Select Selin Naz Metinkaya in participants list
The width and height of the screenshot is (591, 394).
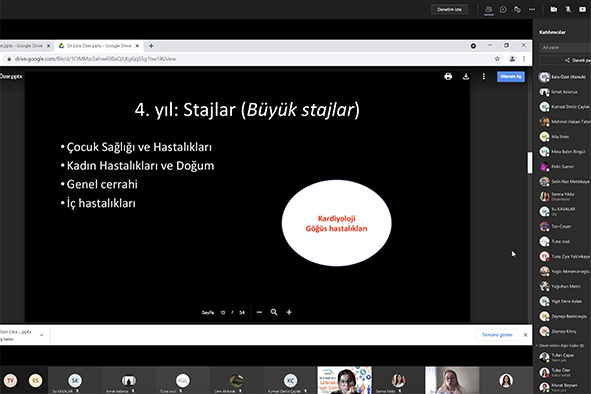pos(564,181)
